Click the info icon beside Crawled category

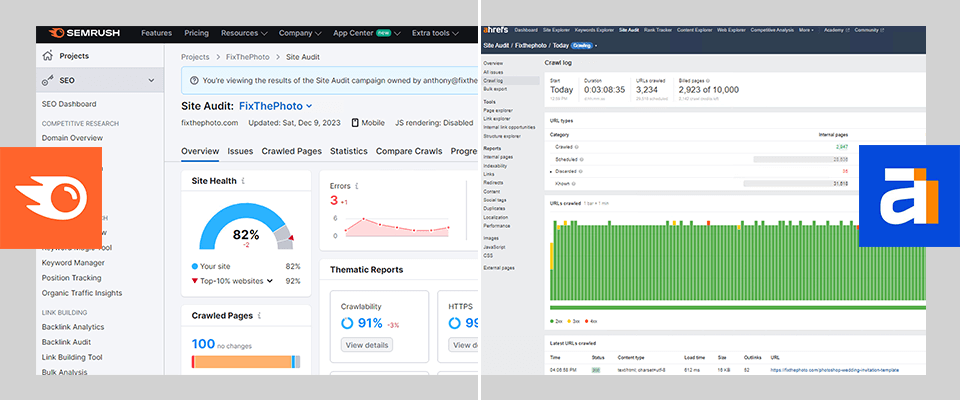click(x=576, y=147)
